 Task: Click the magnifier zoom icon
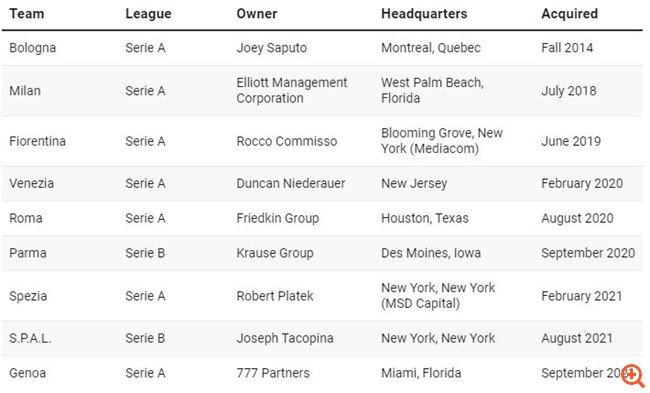633,376
